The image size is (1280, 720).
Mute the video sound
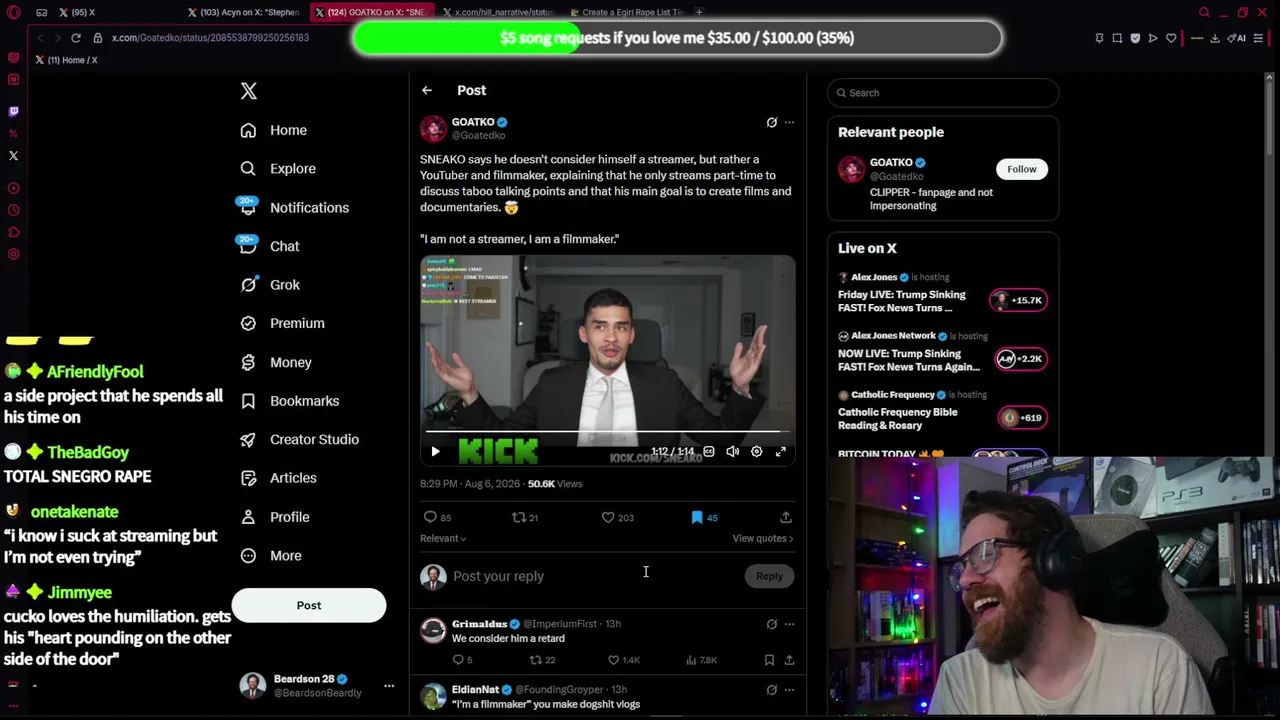(x=733, y=452)
